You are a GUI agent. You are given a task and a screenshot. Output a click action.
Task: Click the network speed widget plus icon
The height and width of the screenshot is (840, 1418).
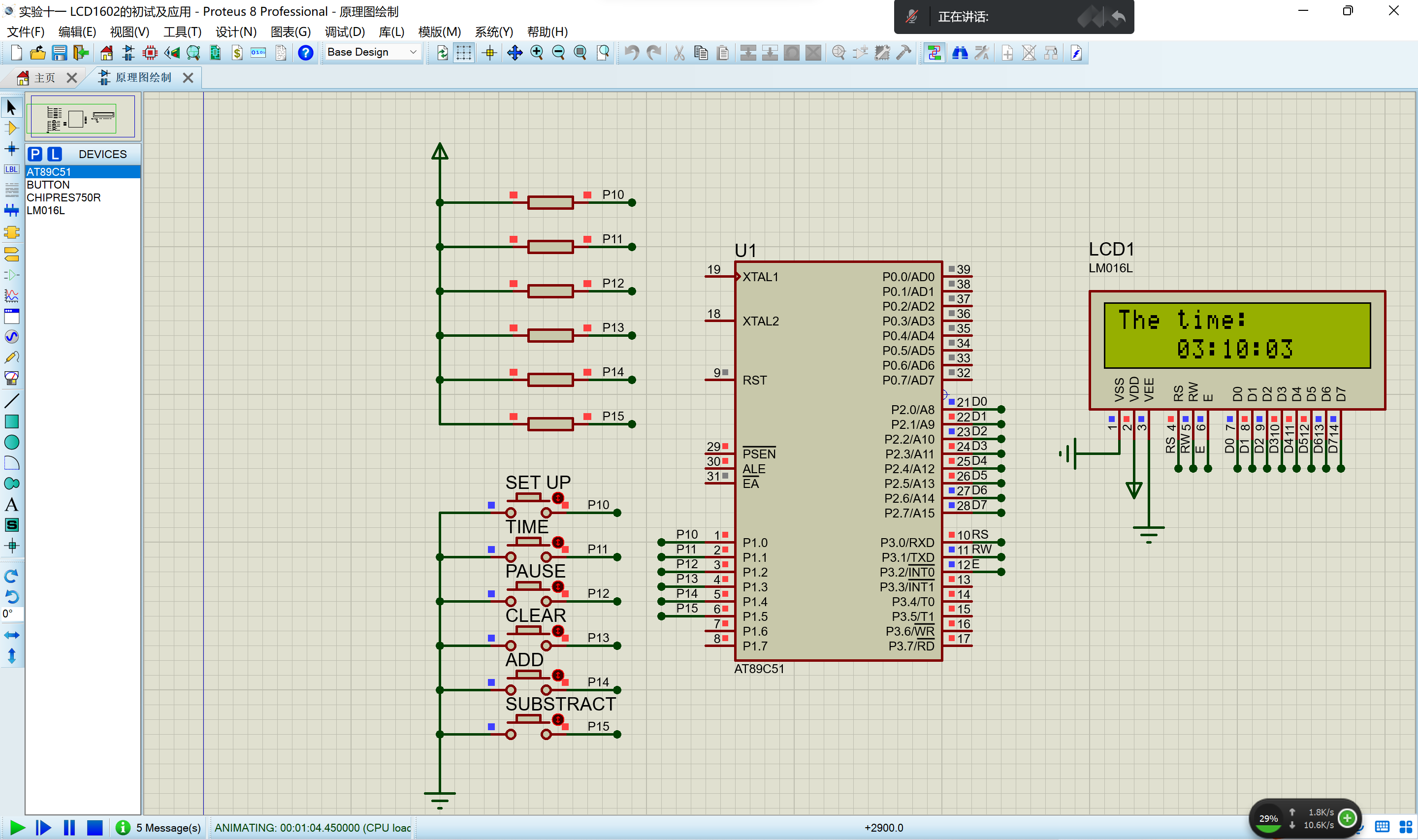click(x=1347, y=817)
